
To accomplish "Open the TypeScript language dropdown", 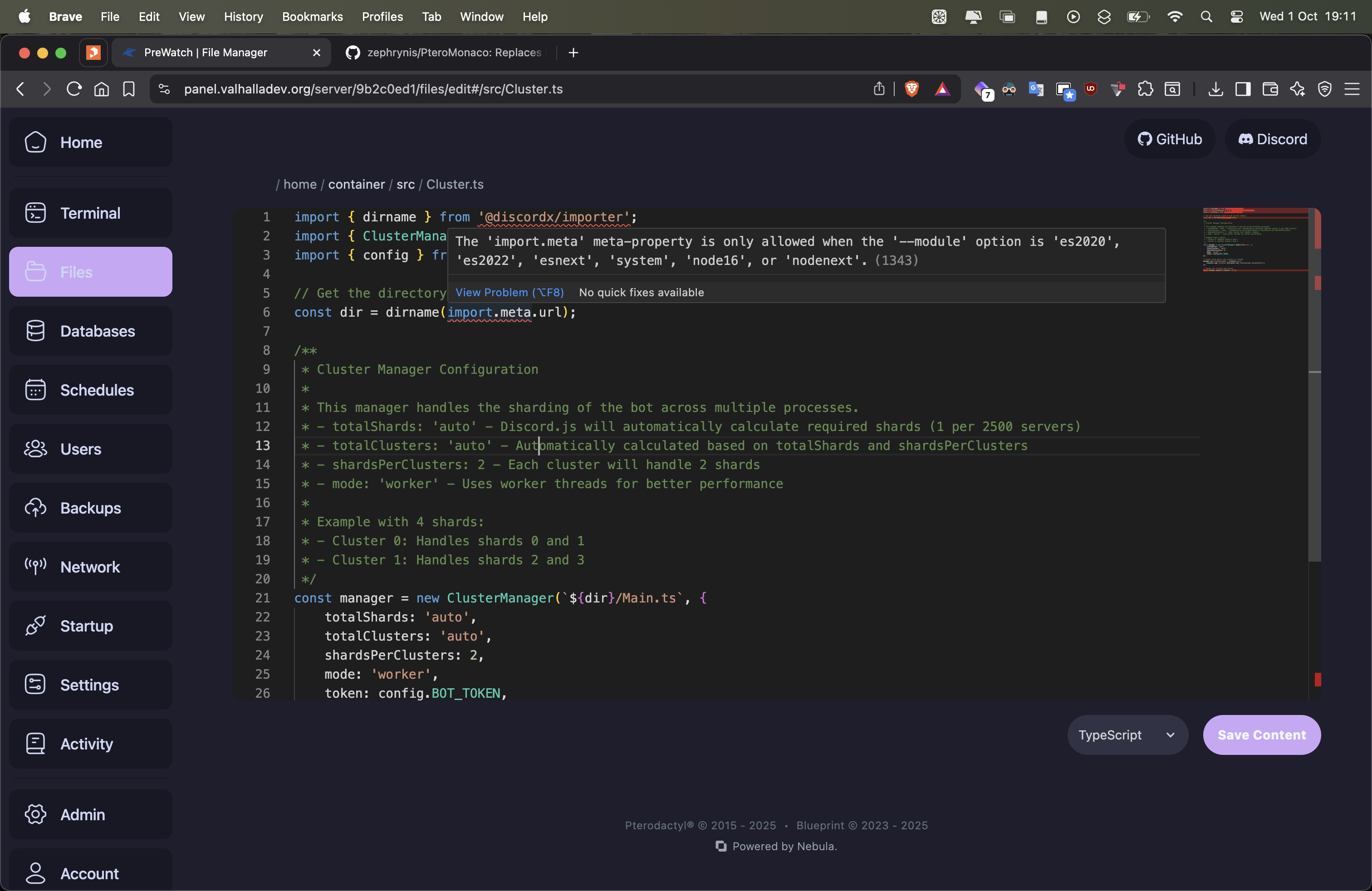I will [1127, 735].
